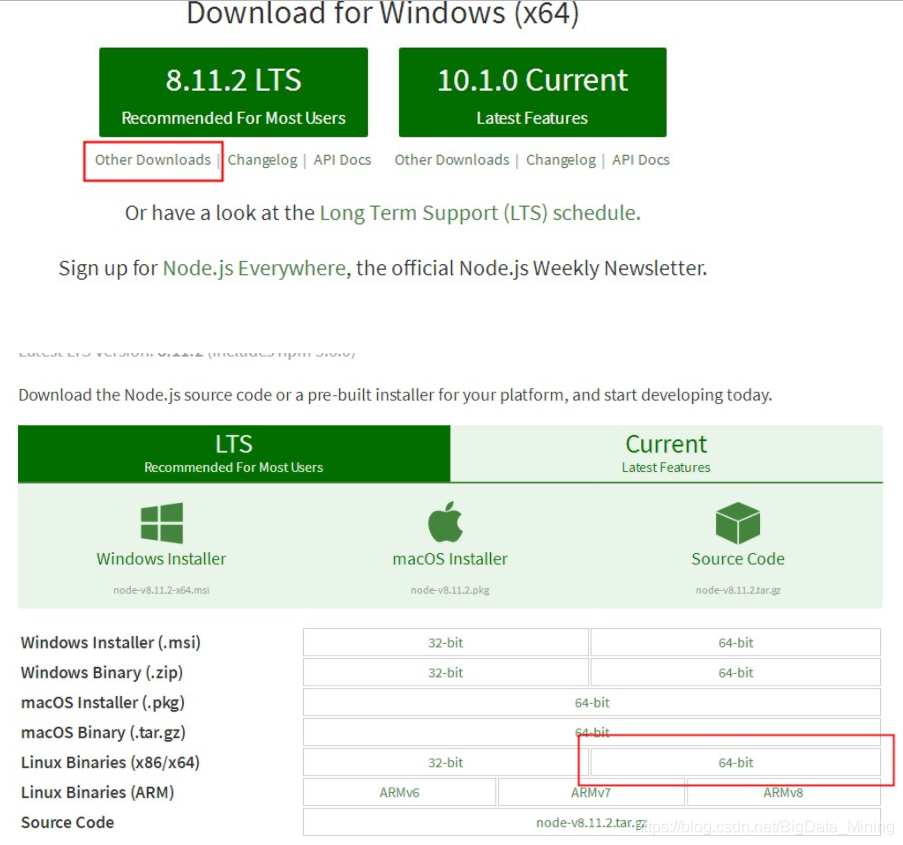
Task: Download Windows Installer (.msi) 64-bit
Action: [735, 642]
